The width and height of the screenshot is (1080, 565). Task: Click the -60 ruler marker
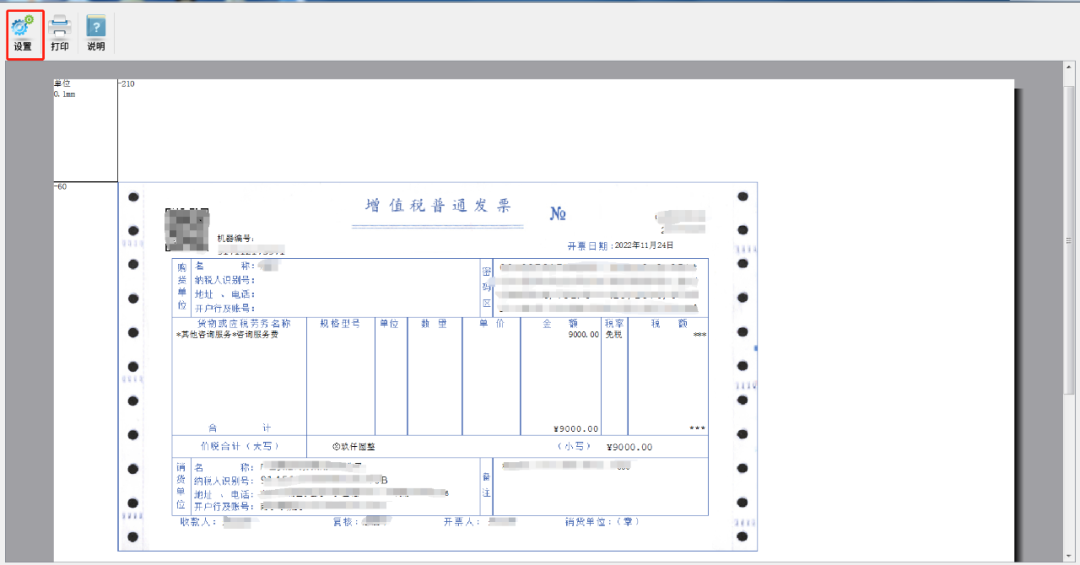click(x=61, y=187)
